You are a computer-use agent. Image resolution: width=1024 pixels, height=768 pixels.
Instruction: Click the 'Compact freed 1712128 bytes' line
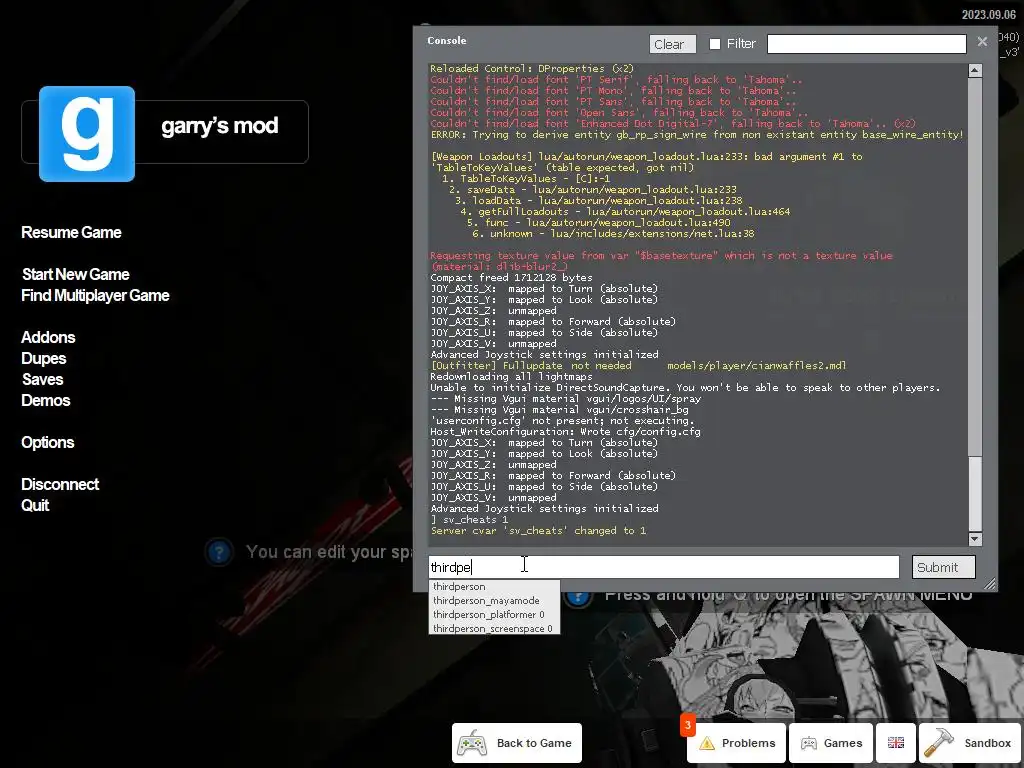coord(511,278)
